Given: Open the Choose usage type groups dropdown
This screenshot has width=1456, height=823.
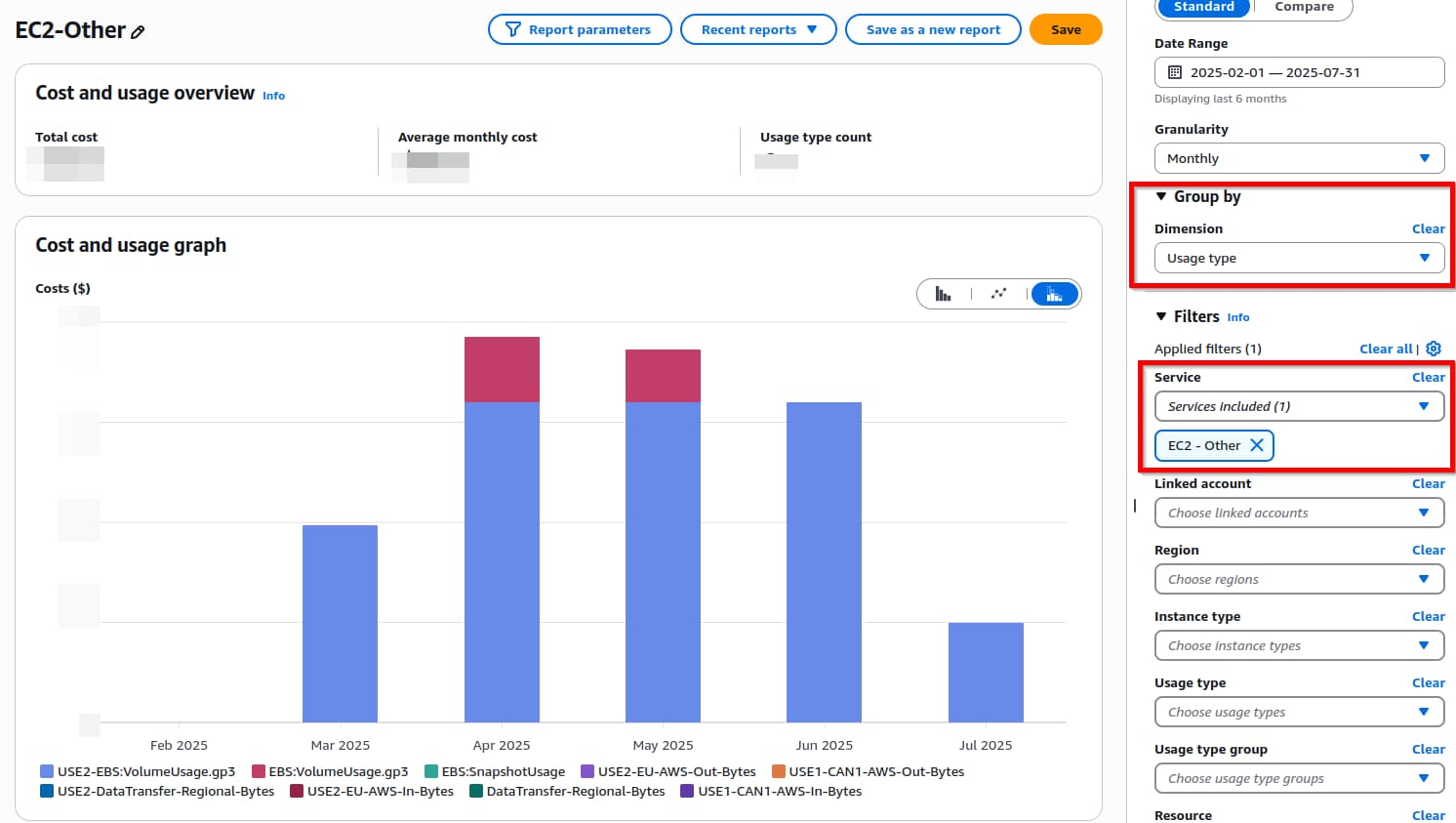Looking at the screenshot, I should tap(1299, 778).
